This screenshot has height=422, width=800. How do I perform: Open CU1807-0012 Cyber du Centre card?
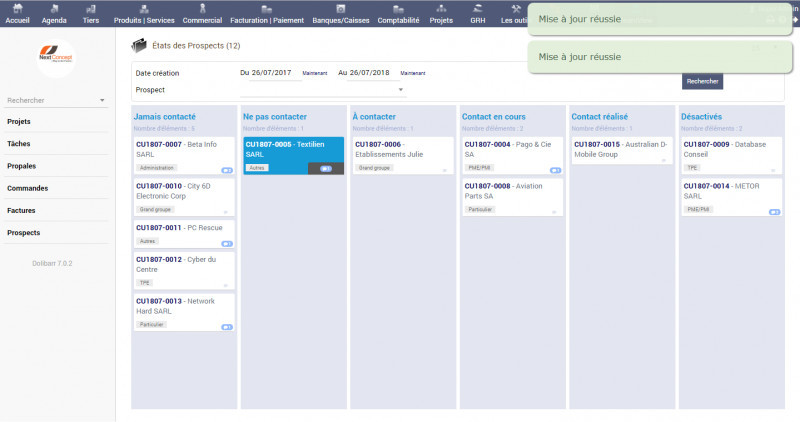coord(184,270)
